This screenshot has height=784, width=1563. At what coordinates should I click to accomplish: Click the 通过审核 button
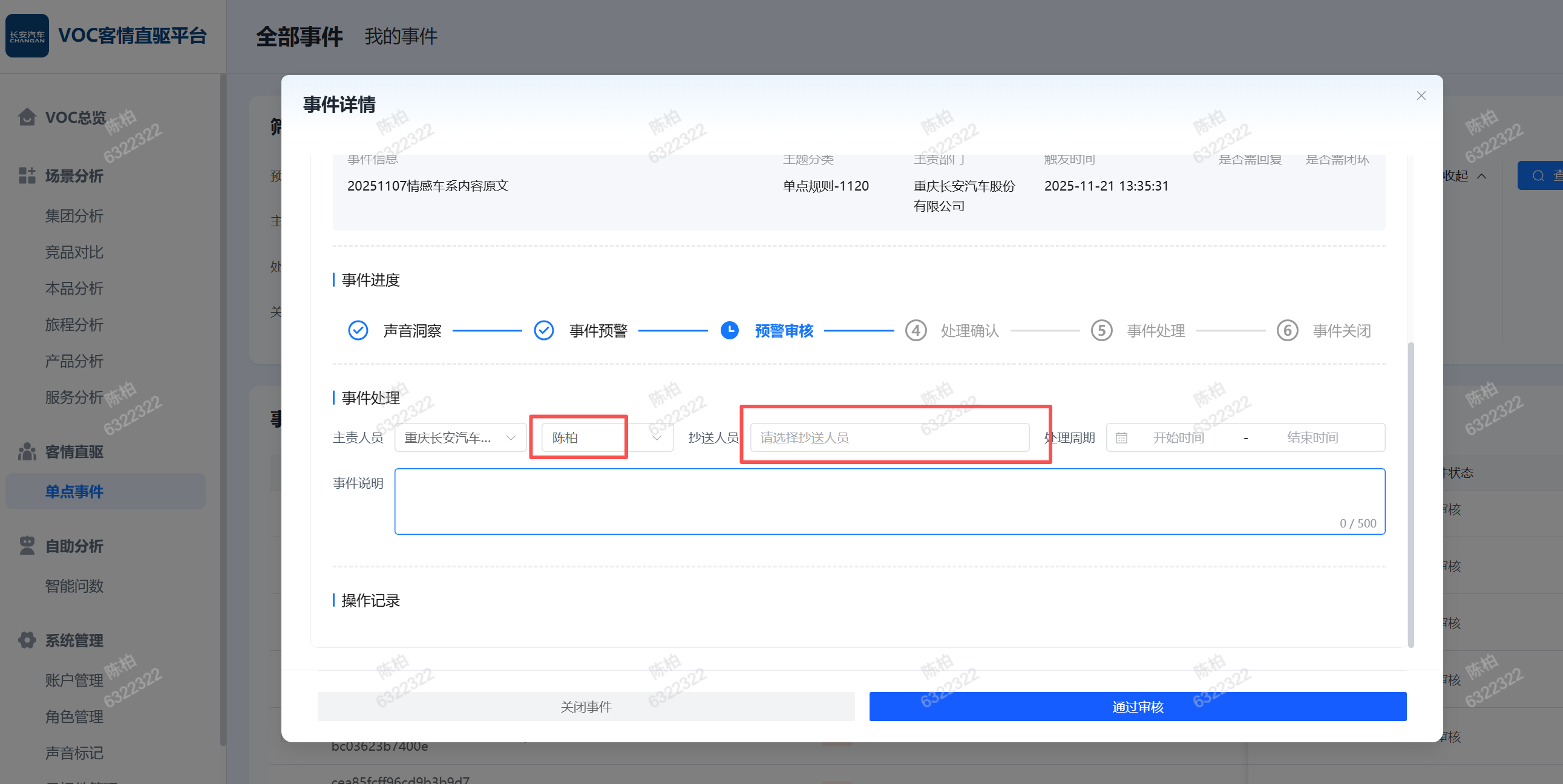coord(1137,707)
